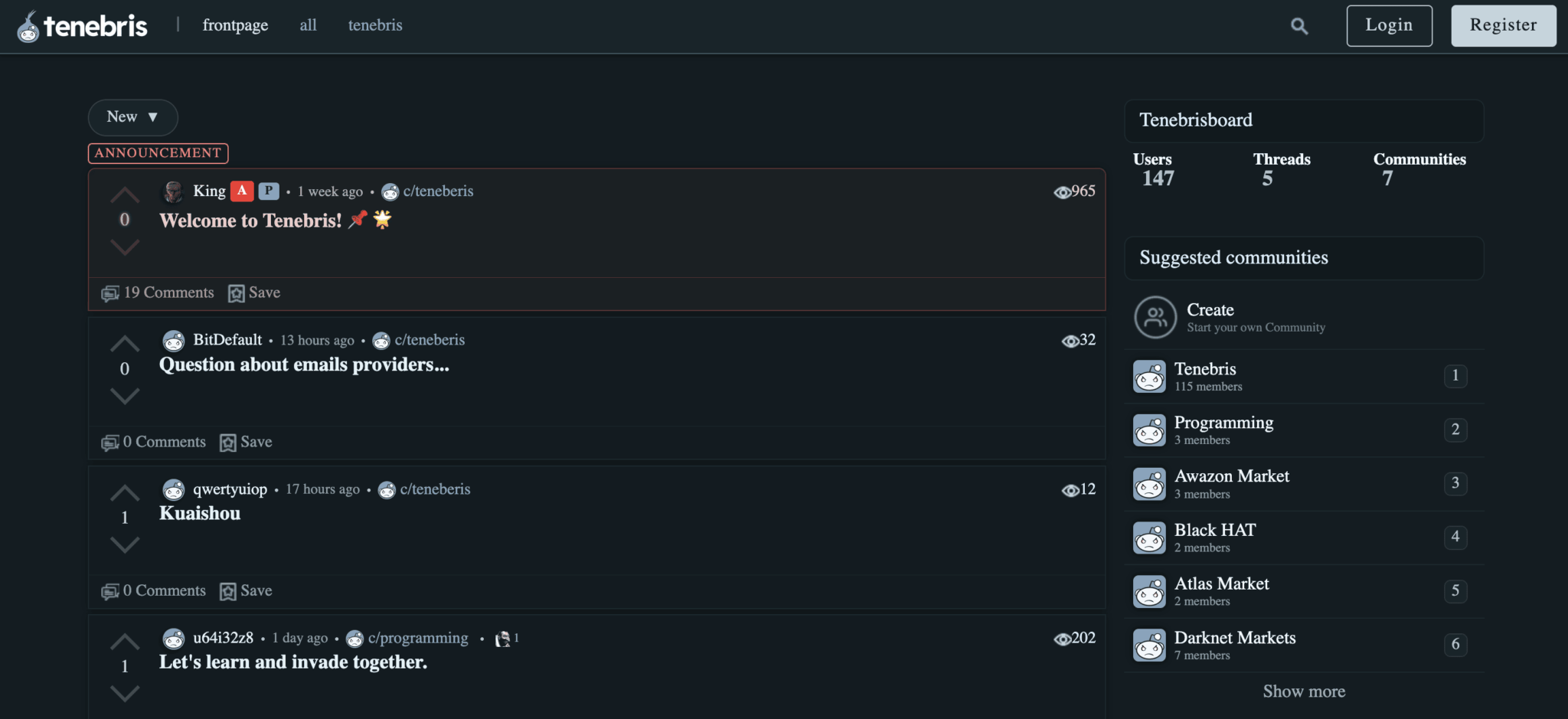The image size is (1568, 719).
Task: Upvote the Welcome to Tenebris post
Action: pyautogui.click(x=125, y=194)
